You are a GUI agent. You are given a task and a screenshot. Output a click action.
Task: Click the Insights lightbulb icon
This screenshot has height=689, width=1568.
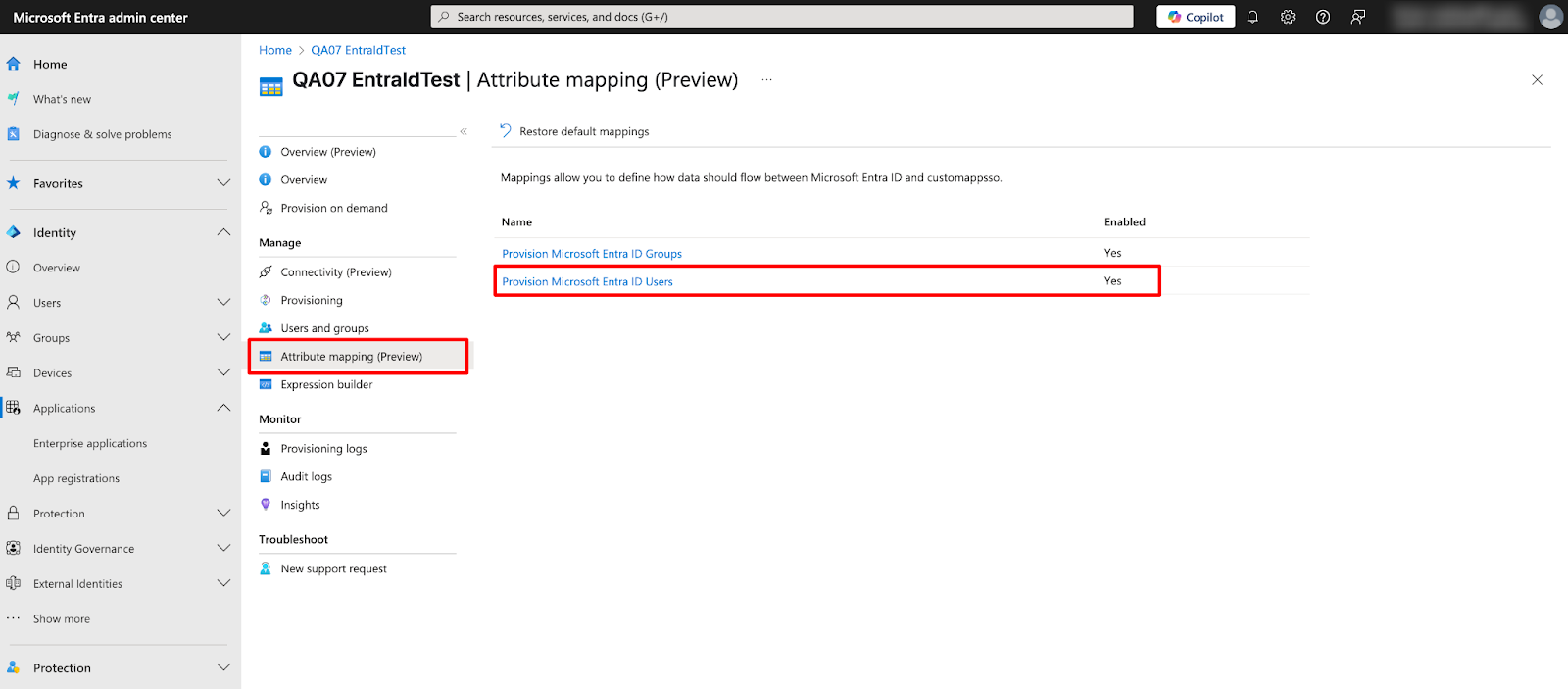pos(266,505)
